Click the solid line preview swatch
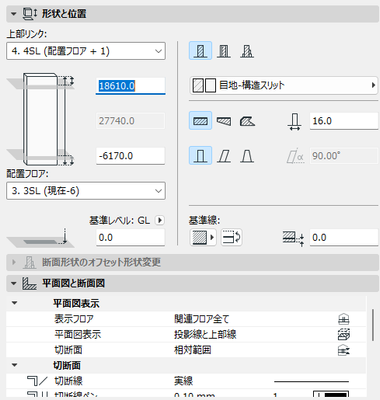This screenshot has height=400, width=380. pyautogui.click(x=311, y=381)
